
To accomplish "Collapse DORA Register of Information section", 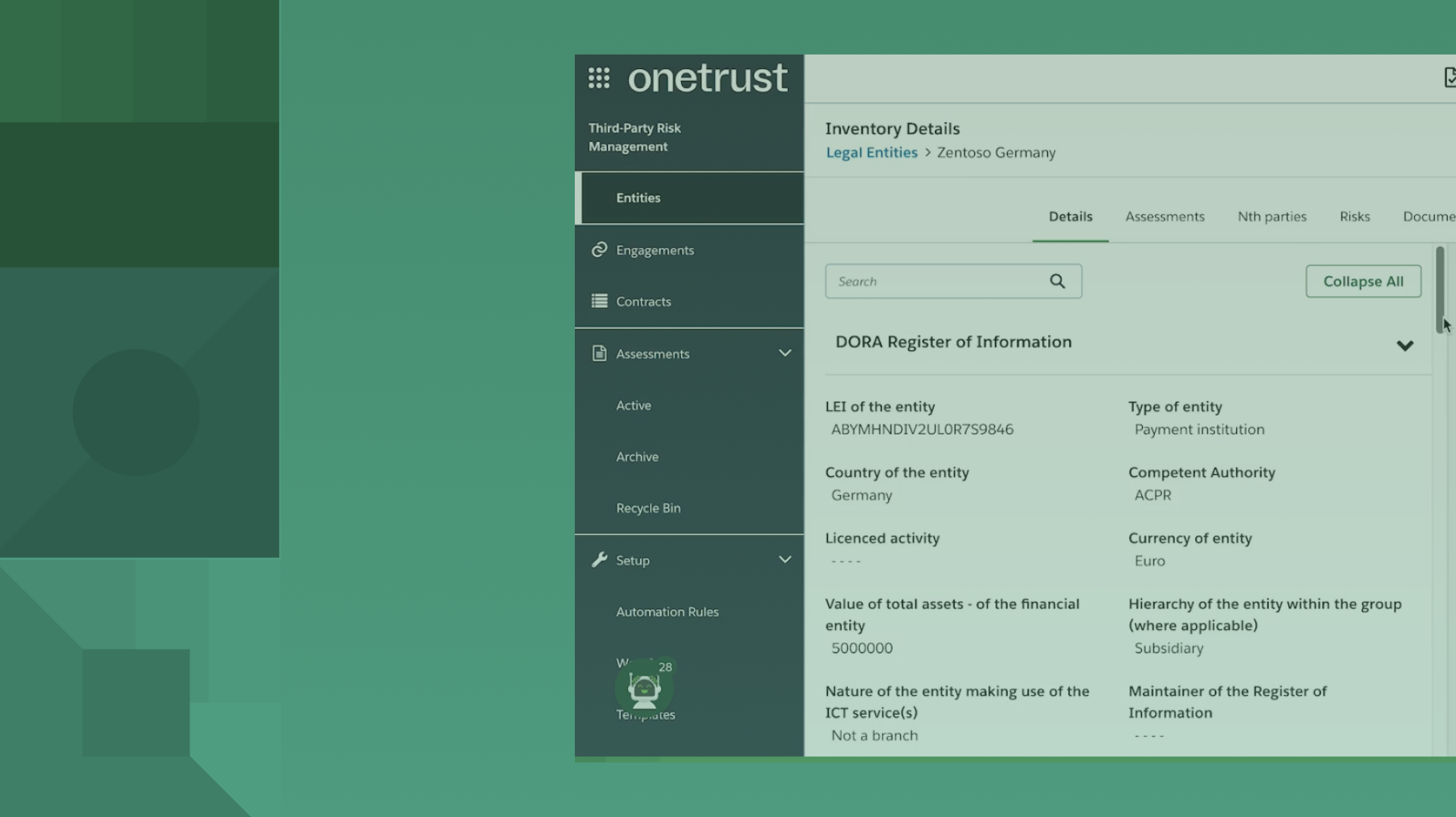I will pyautogui.click(x=1404, y=346).
